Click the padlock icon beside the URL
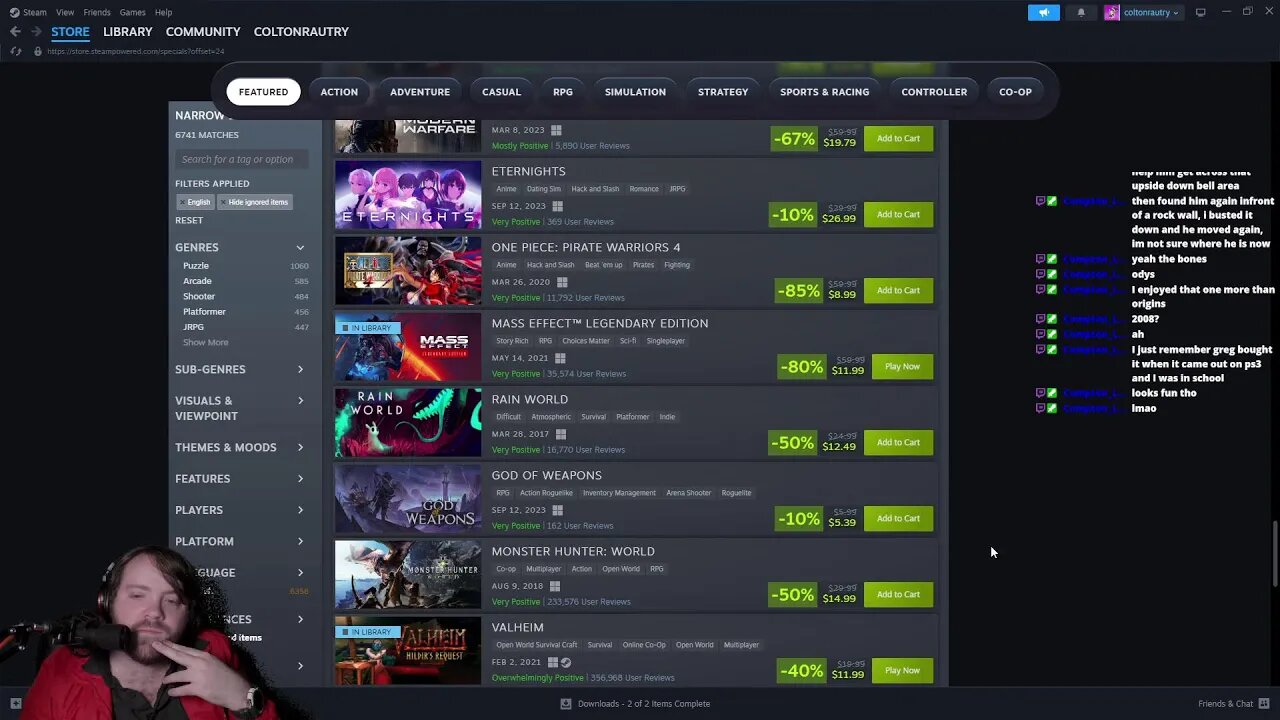1280x720 pixels. pos(38,51)
